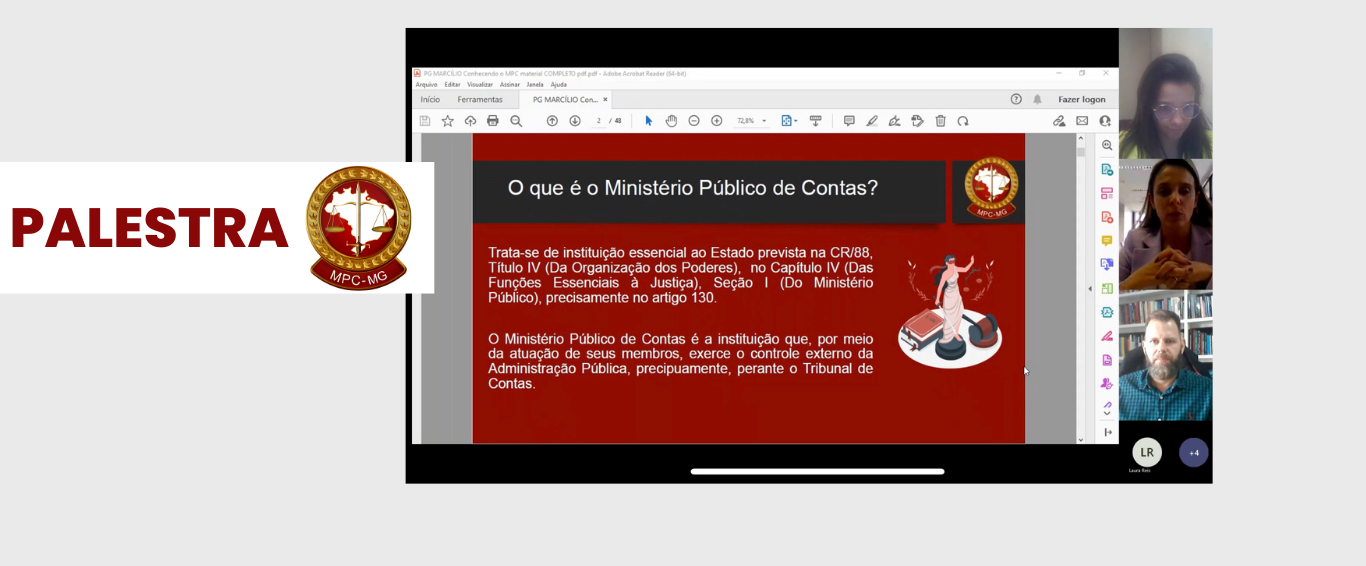Screen dimensions: 1366x566
Task: Zoom out with the minus circle icon
Action: (694, 121)
